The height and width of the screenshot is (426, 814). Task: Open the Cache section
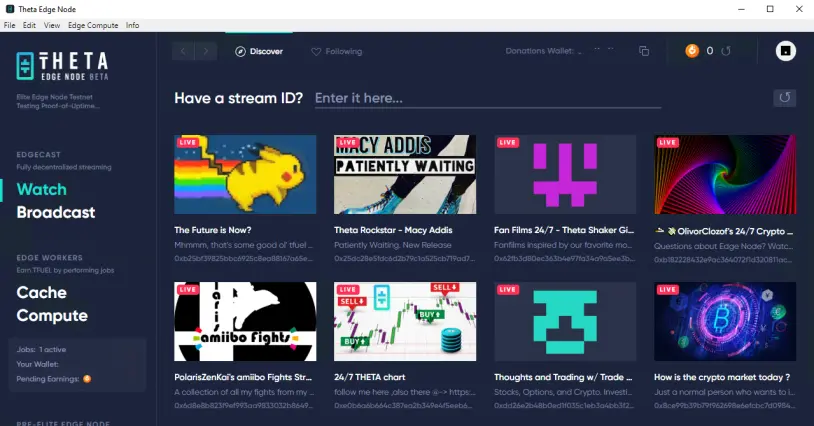click(42, 293)
